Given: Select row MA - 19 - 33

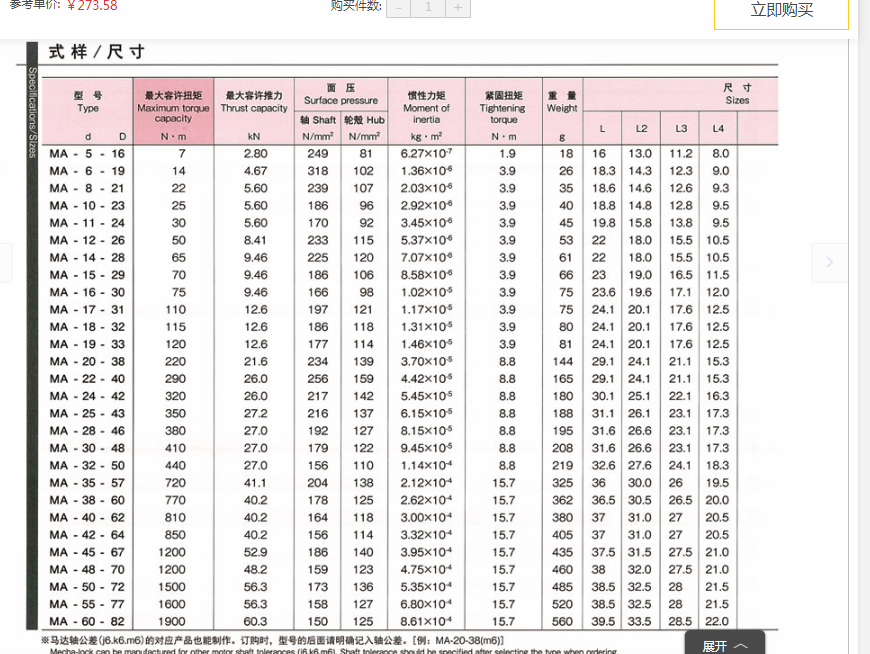Looking at the screenshot, I should click(410, 344).
